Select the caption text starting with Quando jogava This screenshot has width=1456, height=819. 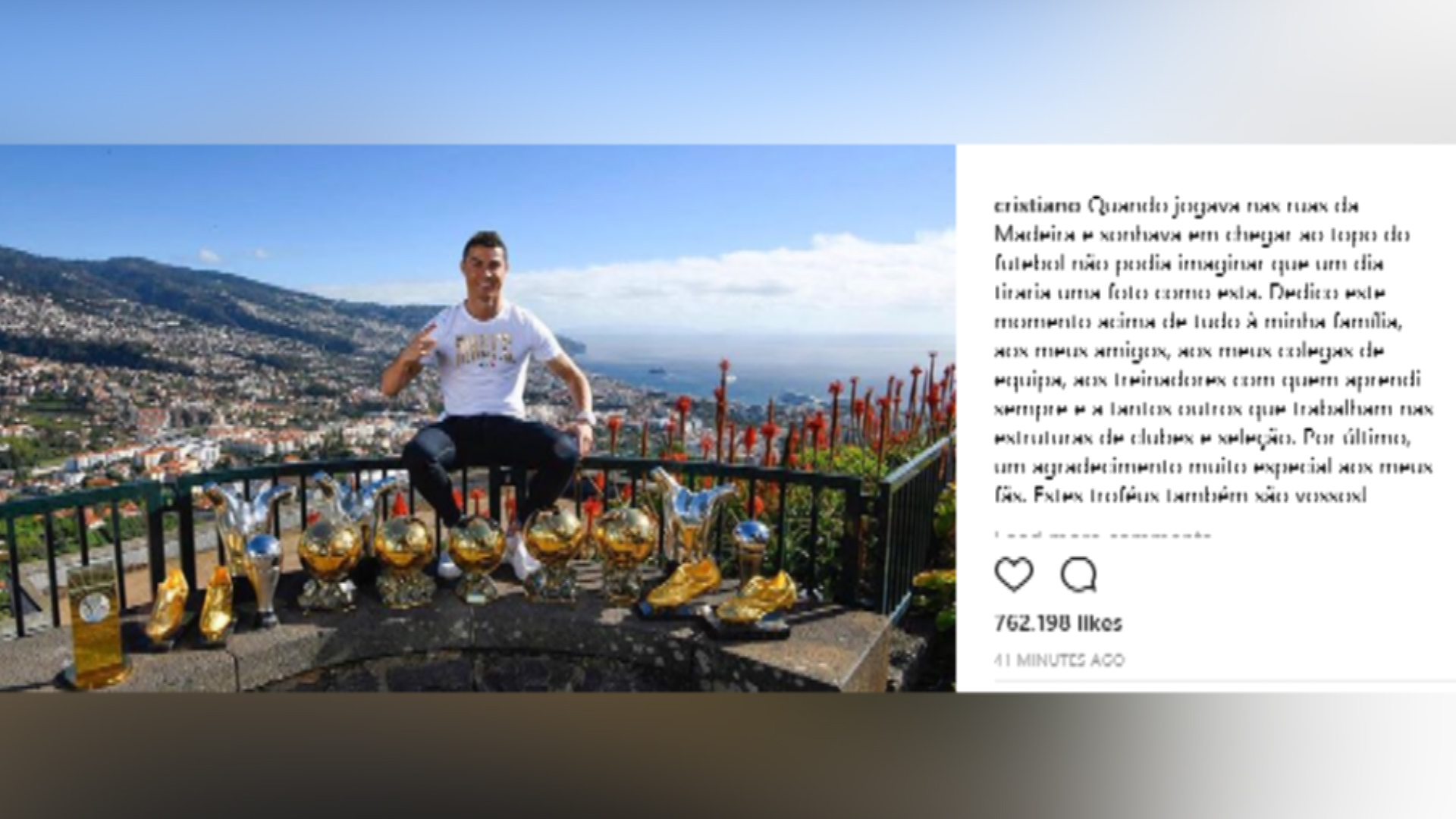pyautogui.click(x=1212, y=351)
